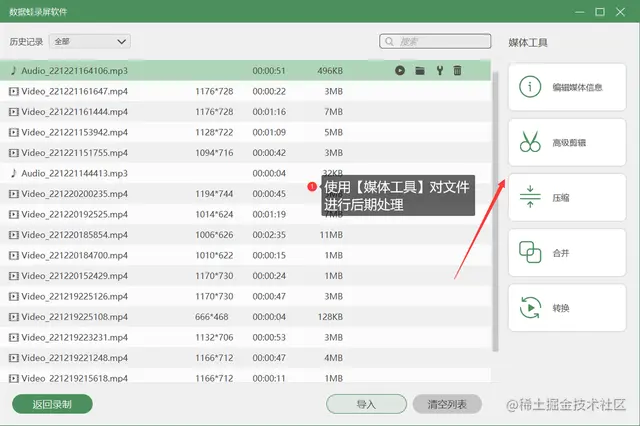Click resolution 1128*722 in the list
The image size is (640, 426).
click(214, 132)
